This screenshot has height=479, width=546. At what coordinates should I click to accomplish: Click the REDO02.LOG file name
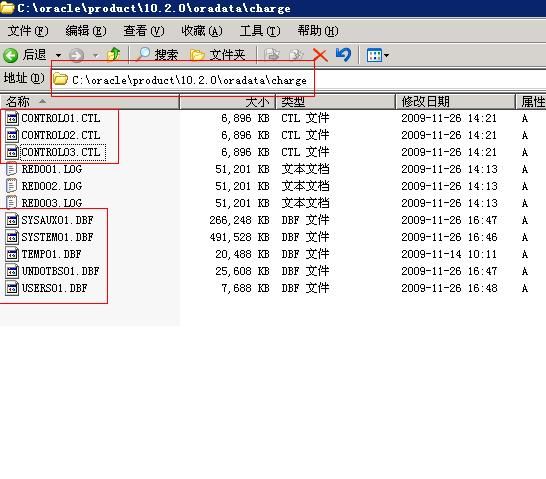[52, 186]
